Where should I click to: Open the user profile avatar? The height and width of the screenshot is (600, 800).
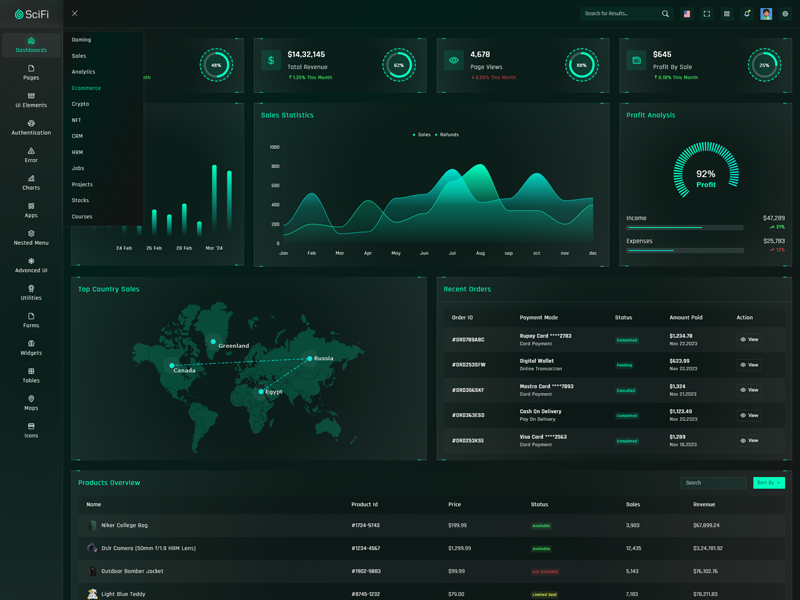[766, 14]
